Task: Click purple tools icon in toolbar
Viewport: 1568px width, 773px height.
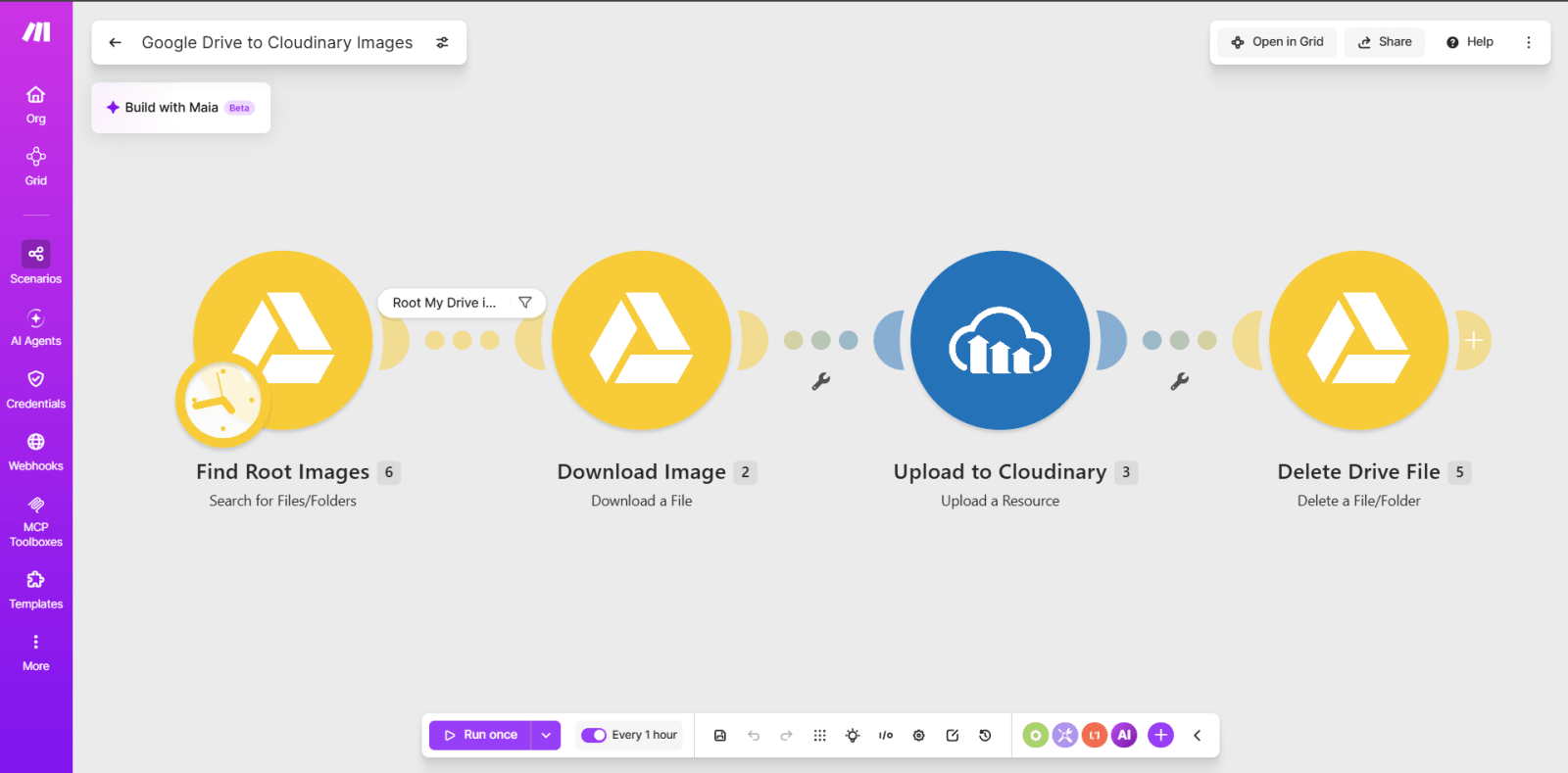Action: (1065, 735)
